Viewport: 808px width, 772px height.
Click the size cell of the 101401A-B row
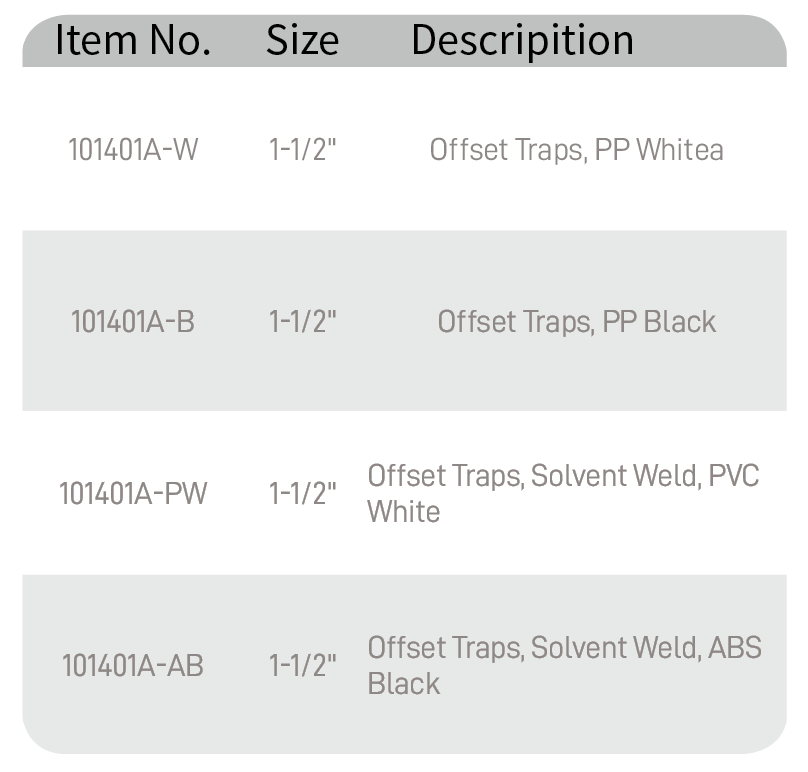point(302,322)
